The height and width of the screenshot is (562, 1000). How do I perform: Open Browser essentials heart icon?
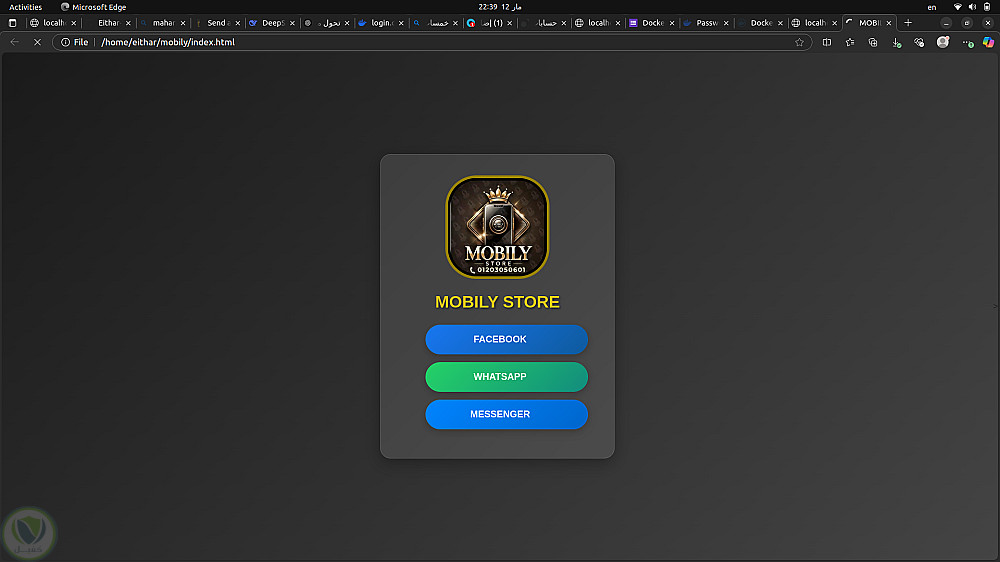coord(919,42)
